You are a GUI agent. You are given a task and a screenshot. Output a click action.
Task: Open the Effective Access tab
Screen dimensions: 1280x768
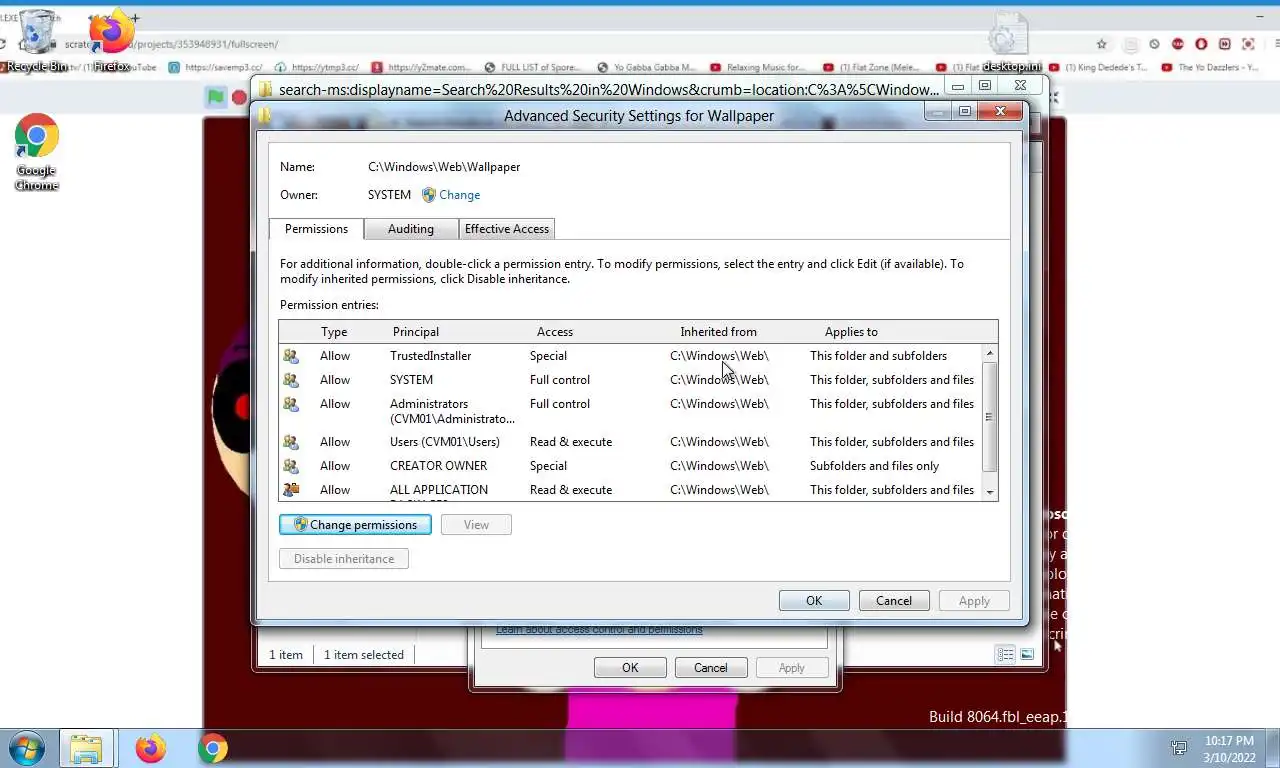coord(506,229)
